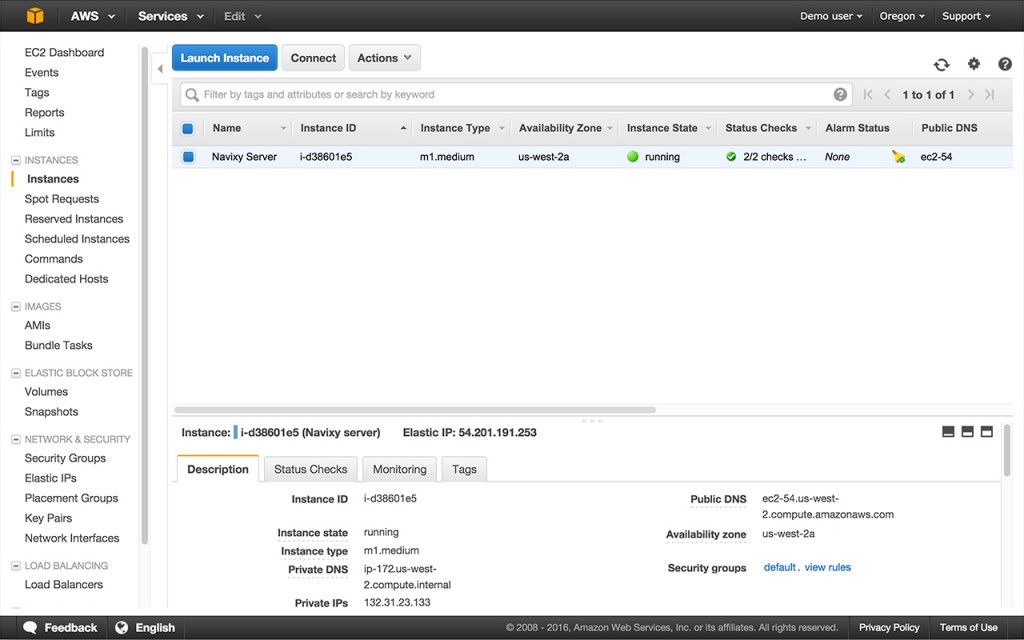Open Snapshots in sidebar
This screenshot has width=1024, height=640.
[x=51, y=411]
